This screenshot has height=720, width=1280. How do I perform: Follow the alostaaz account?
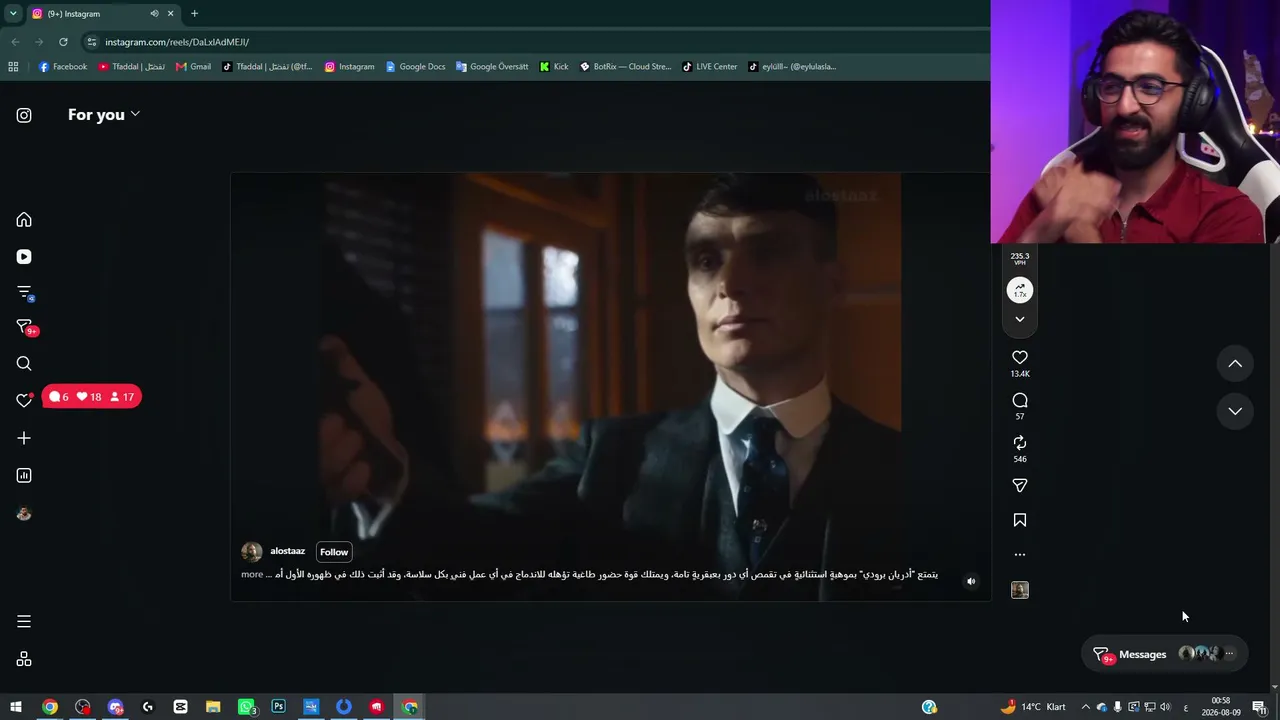(x=334, y=552)
